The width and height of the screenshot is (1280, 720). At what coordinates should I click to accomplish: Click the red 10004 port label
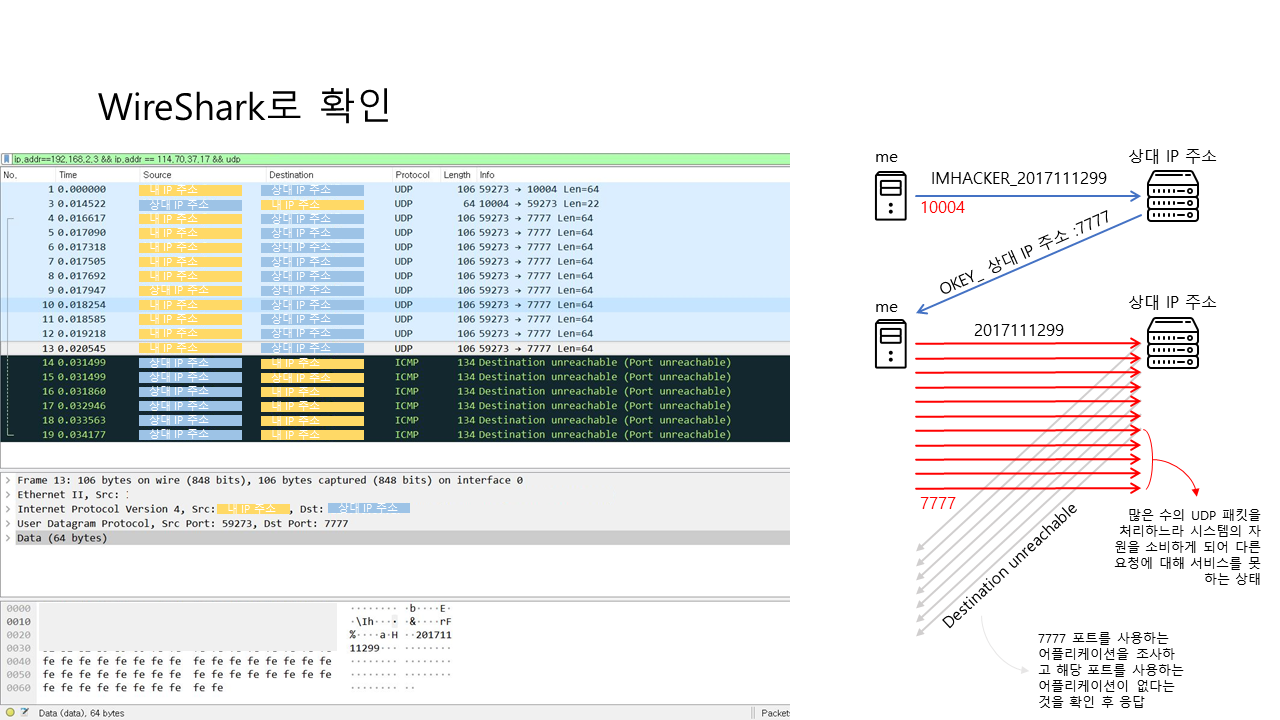tap(942, 208)
